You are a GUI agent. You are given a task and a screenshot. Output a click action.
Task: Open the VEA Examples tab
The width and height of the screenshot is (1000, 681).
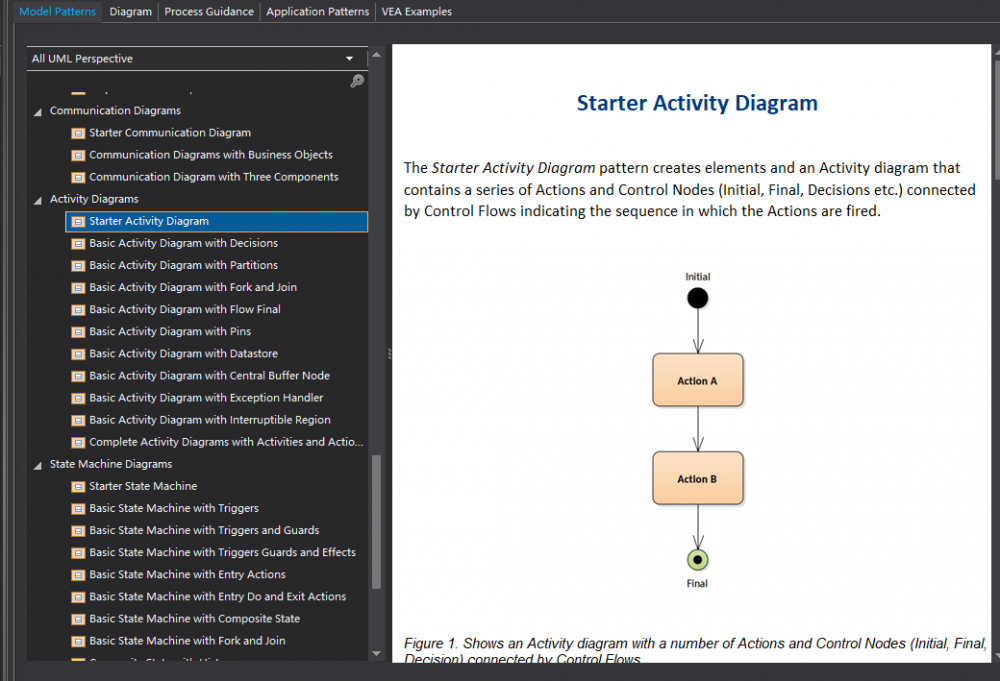pyautogui.click(x=416, y=11)
